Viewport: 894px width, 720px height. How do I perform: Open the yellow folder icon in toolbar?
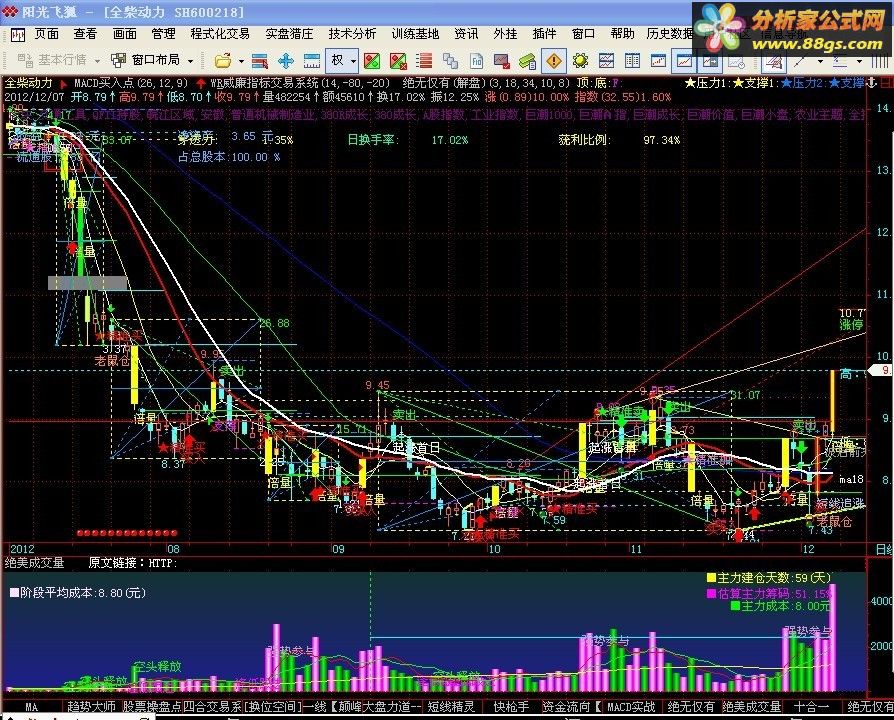point(223,60)
